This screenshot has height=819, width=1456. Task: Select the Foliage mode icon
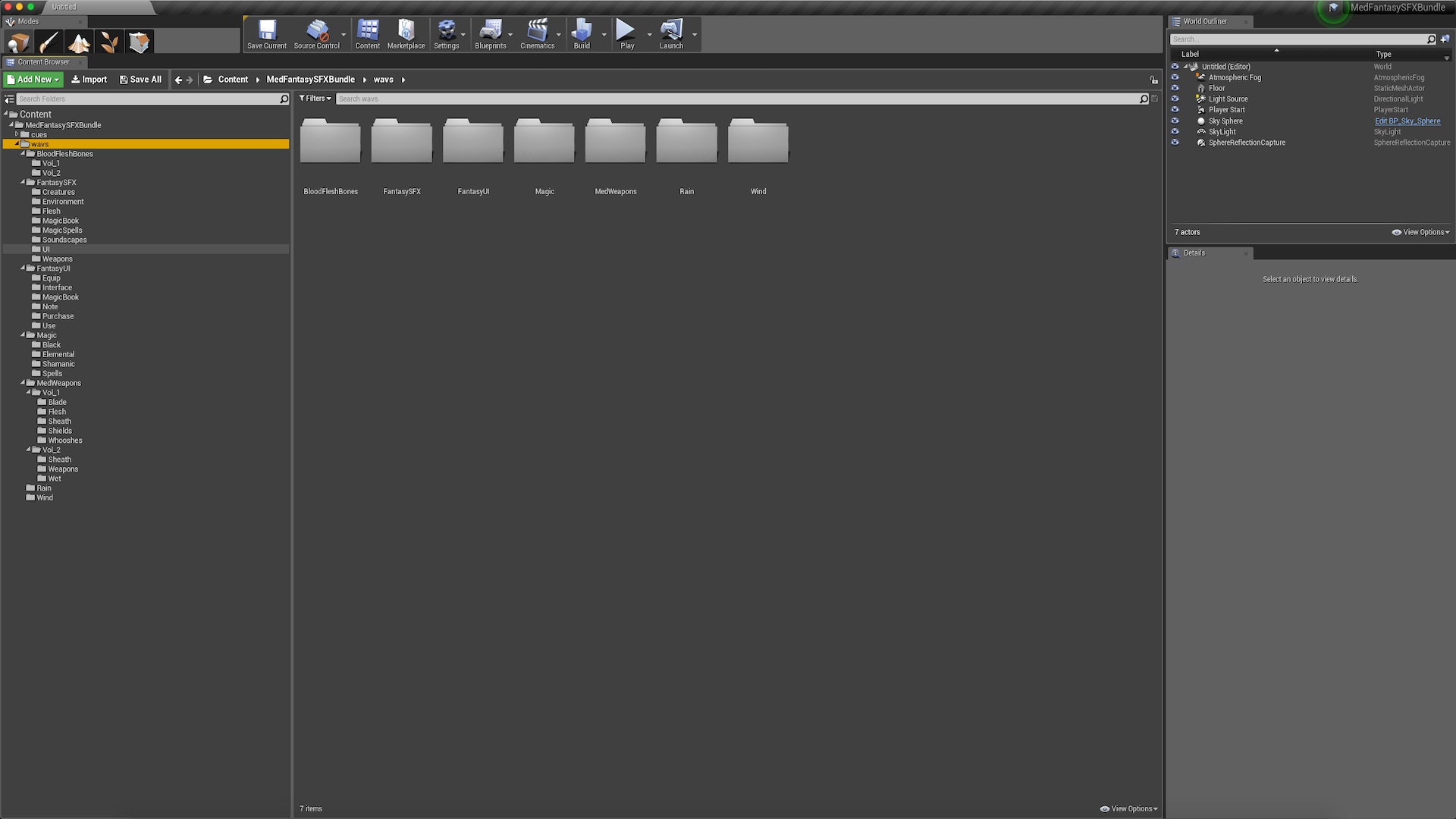coord(109,42)
